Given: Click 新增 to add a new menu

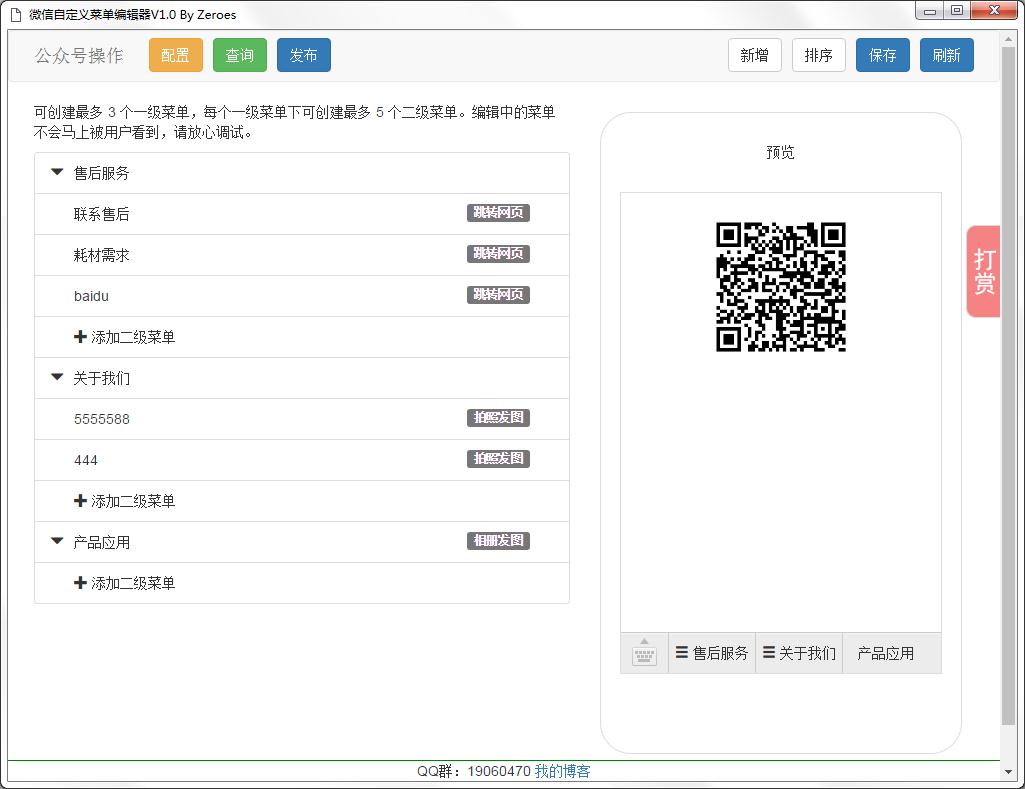Looking at the screenshot, I should (754, 56).
